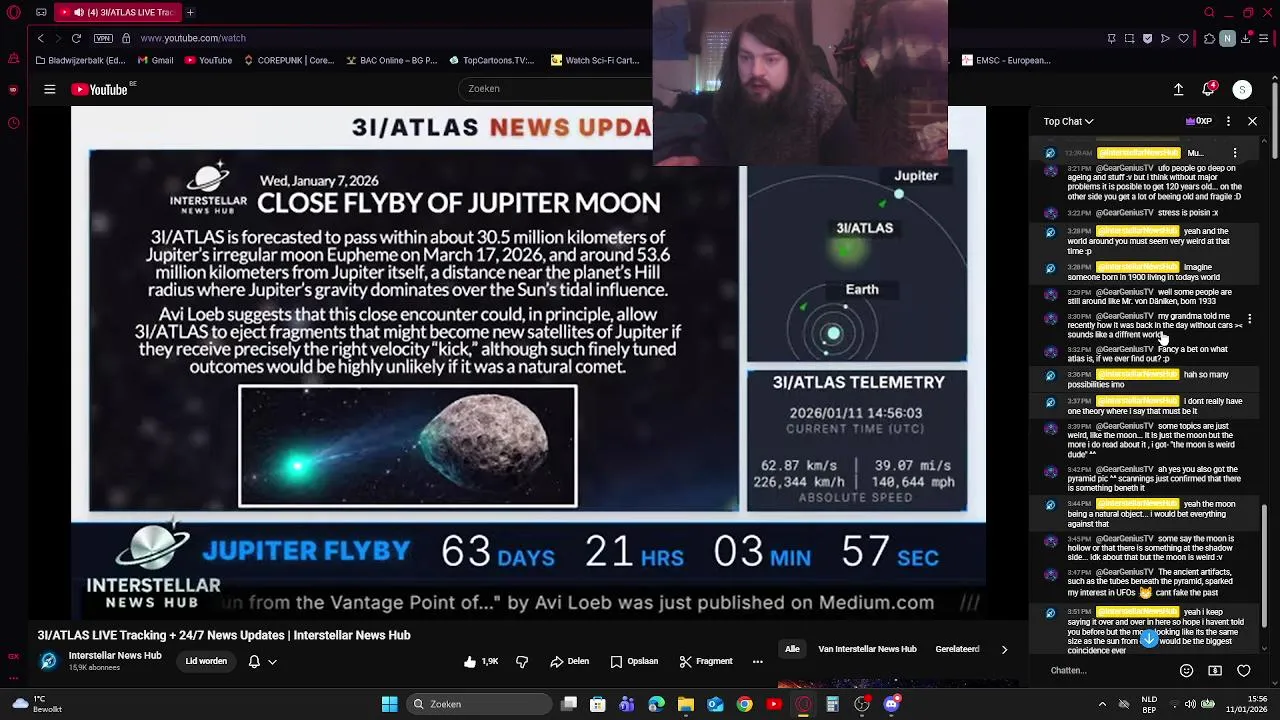Expand the subscription notification bell dropdown
Viewport: 1280px width, 720px height.
pos(262,661)
